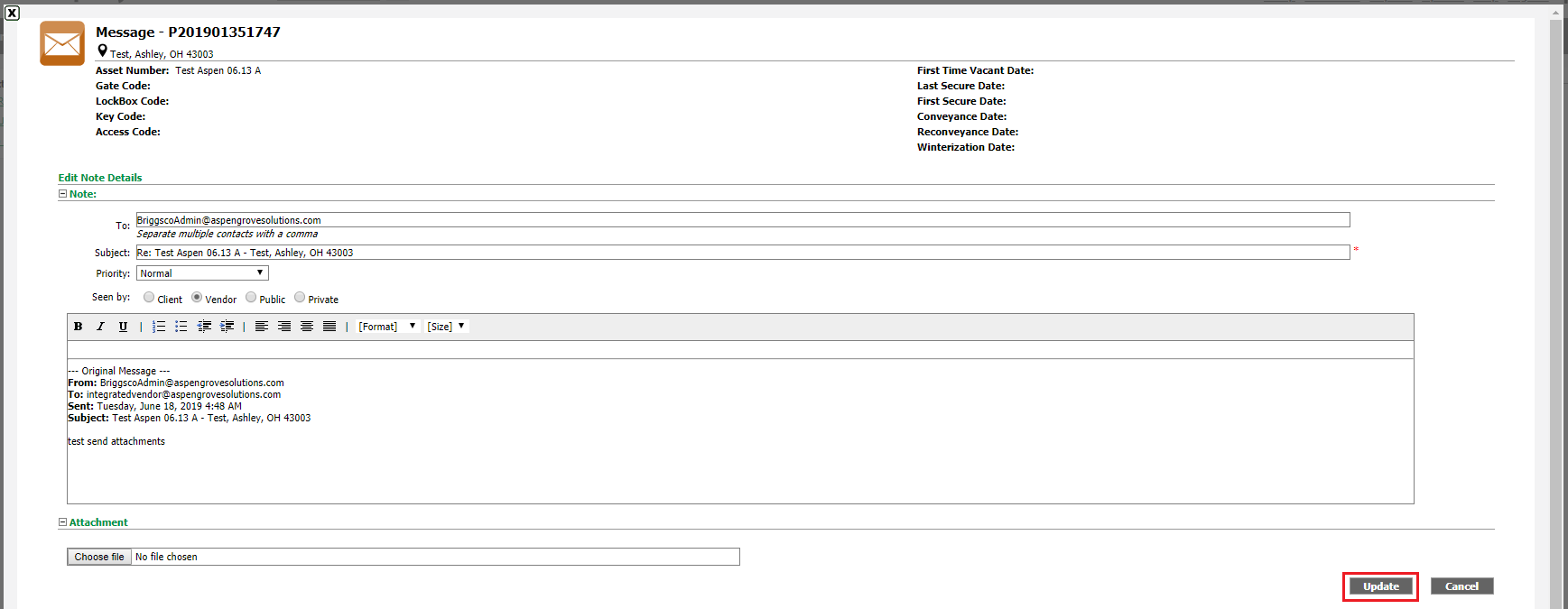Collapse the Attachment section
The height and width of the screenshot is (609, 1568).
click(62, 522)
